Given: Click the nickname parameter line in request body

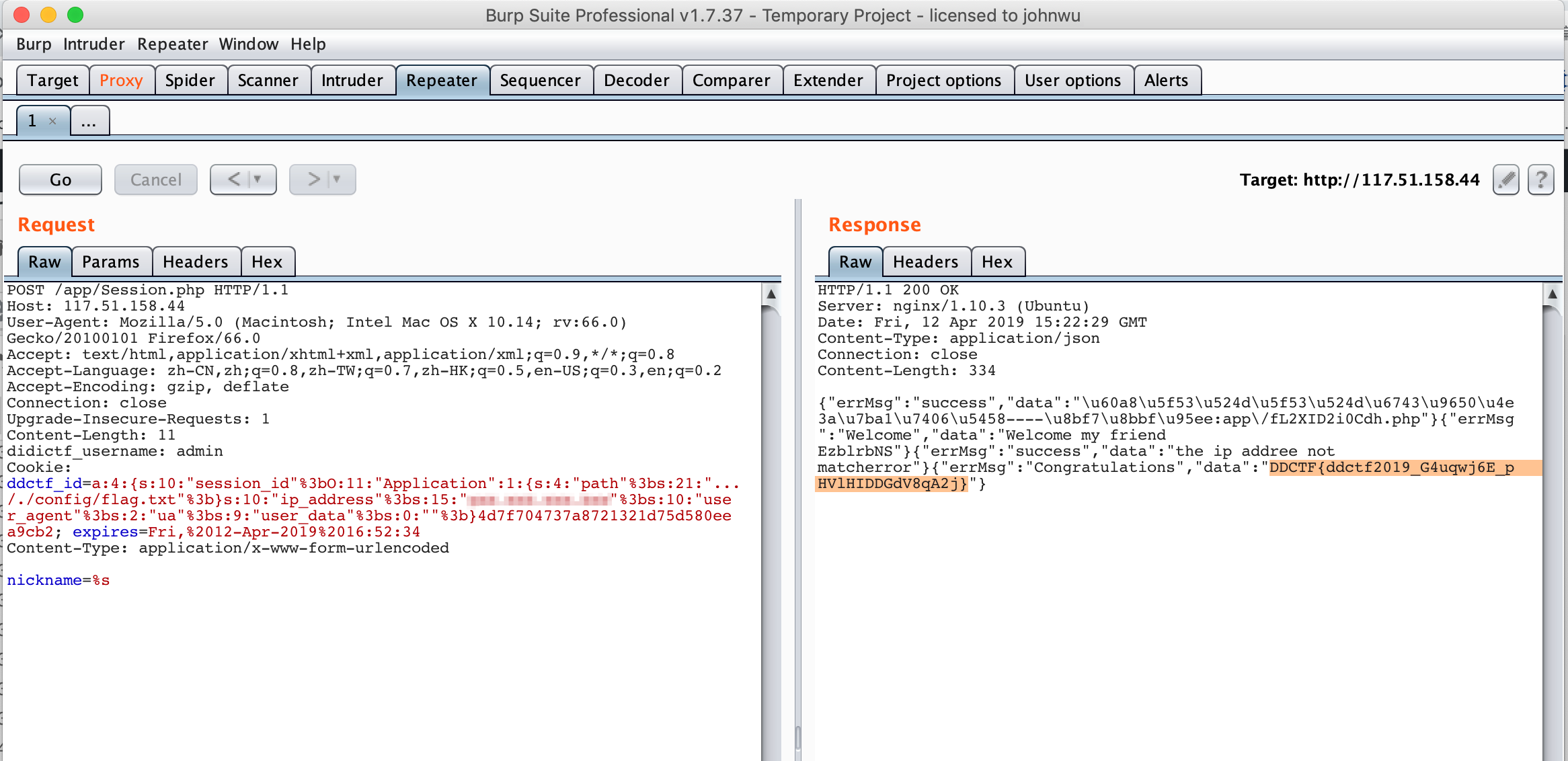Looking at the screenshot, I should pyautogui.click(x=58, y=580).
